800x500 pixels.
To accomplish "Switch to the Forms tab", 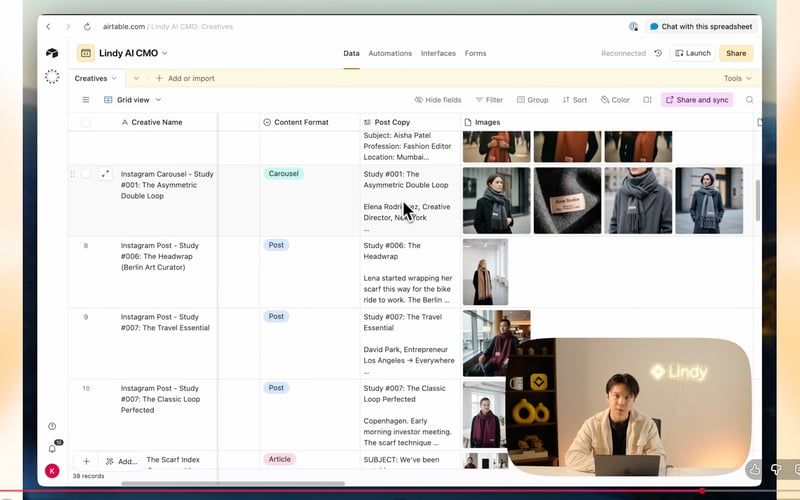I will (476, 53).
